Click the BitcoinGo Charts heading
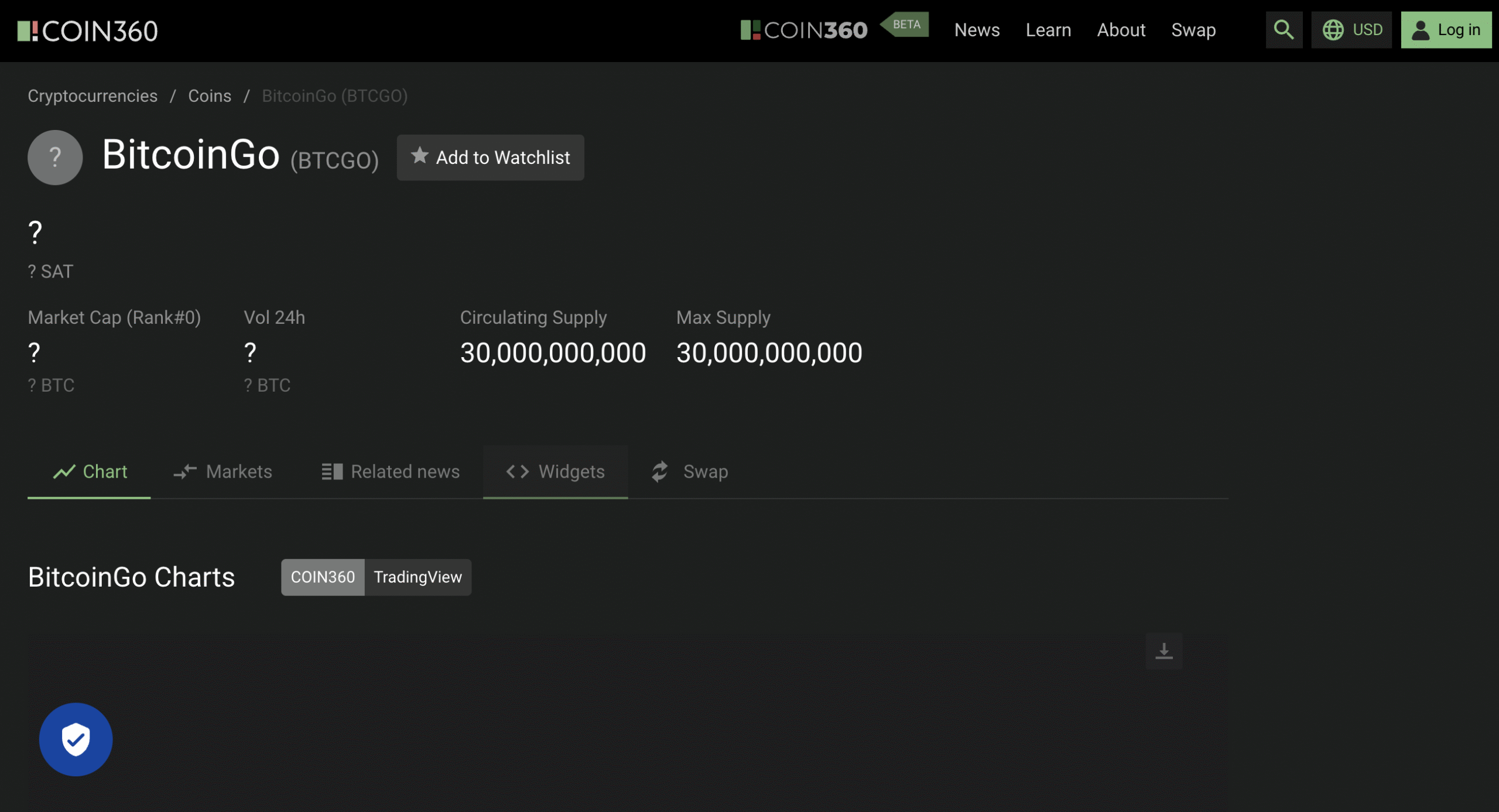The height and width of the screenshot is (812, 1499). pos(131,577)
